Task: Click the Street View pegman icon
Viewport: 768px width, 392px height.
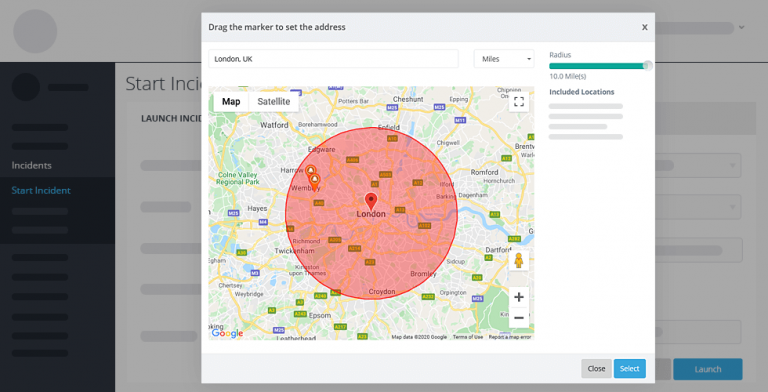Action: click(519, 261)
